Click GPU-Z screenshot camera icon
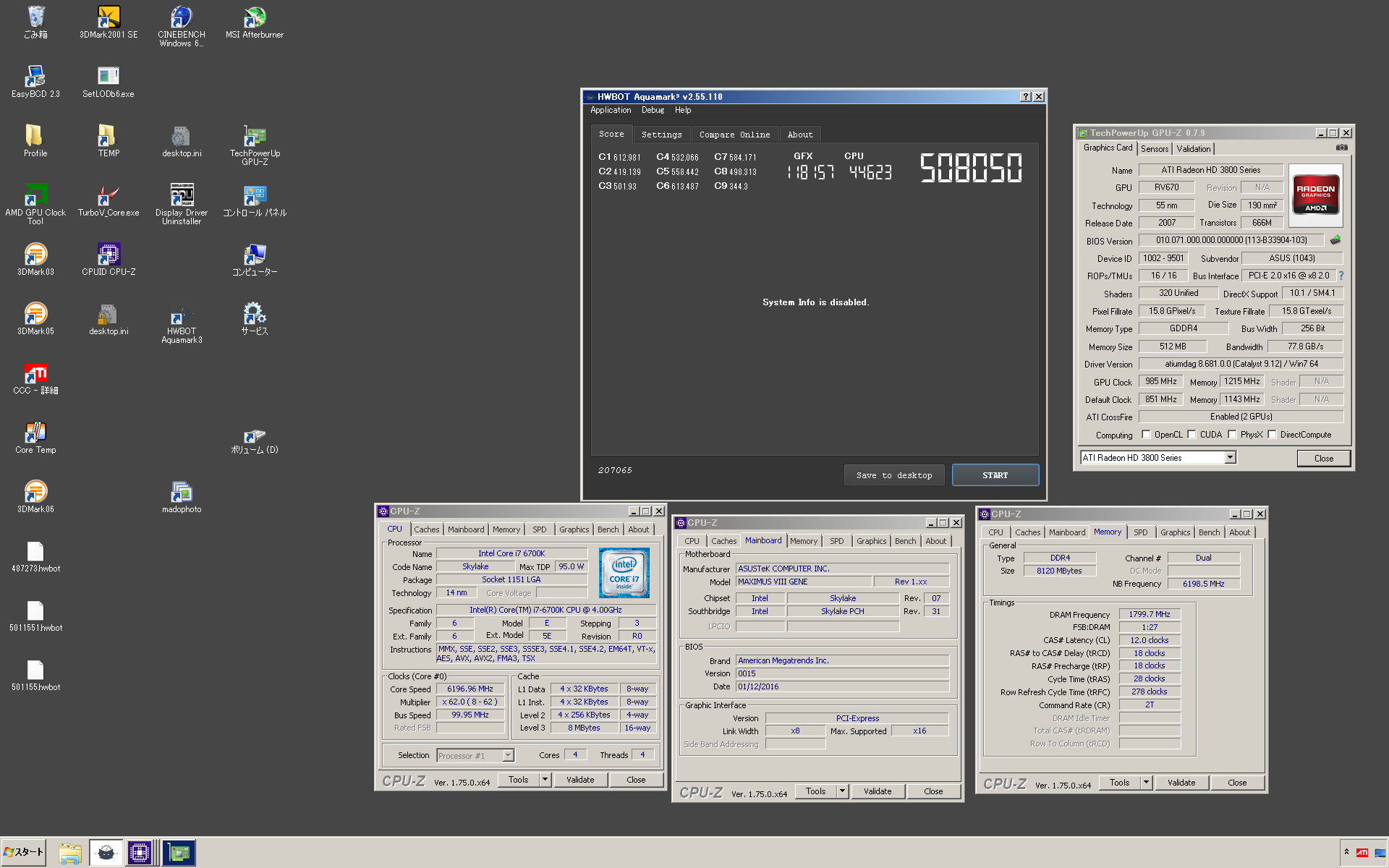The height and width of the screenshot is (868, 1389). pyautogui.click(x=1342, y=148)
